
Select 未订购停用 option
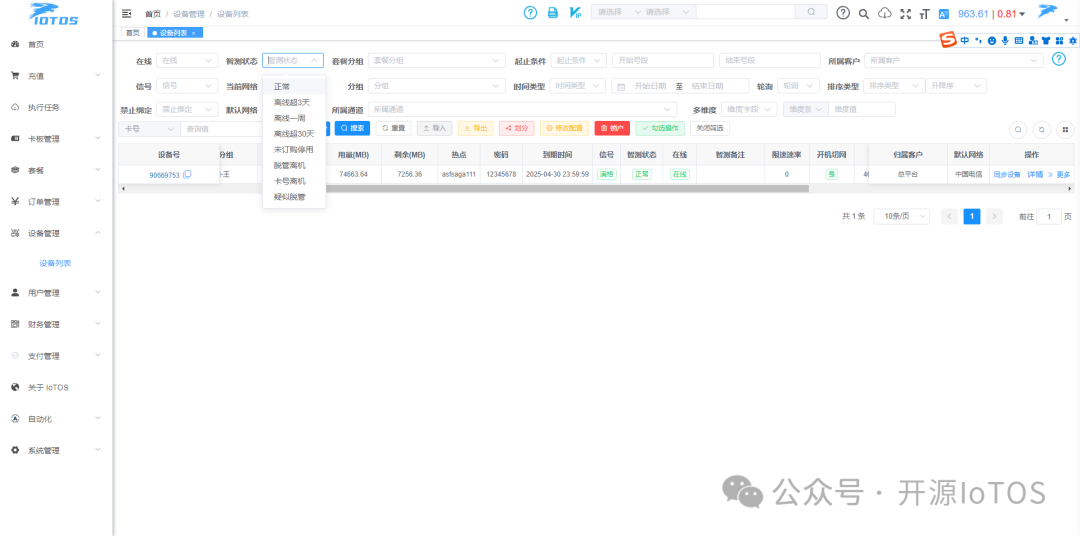click(x=294, y=150)
